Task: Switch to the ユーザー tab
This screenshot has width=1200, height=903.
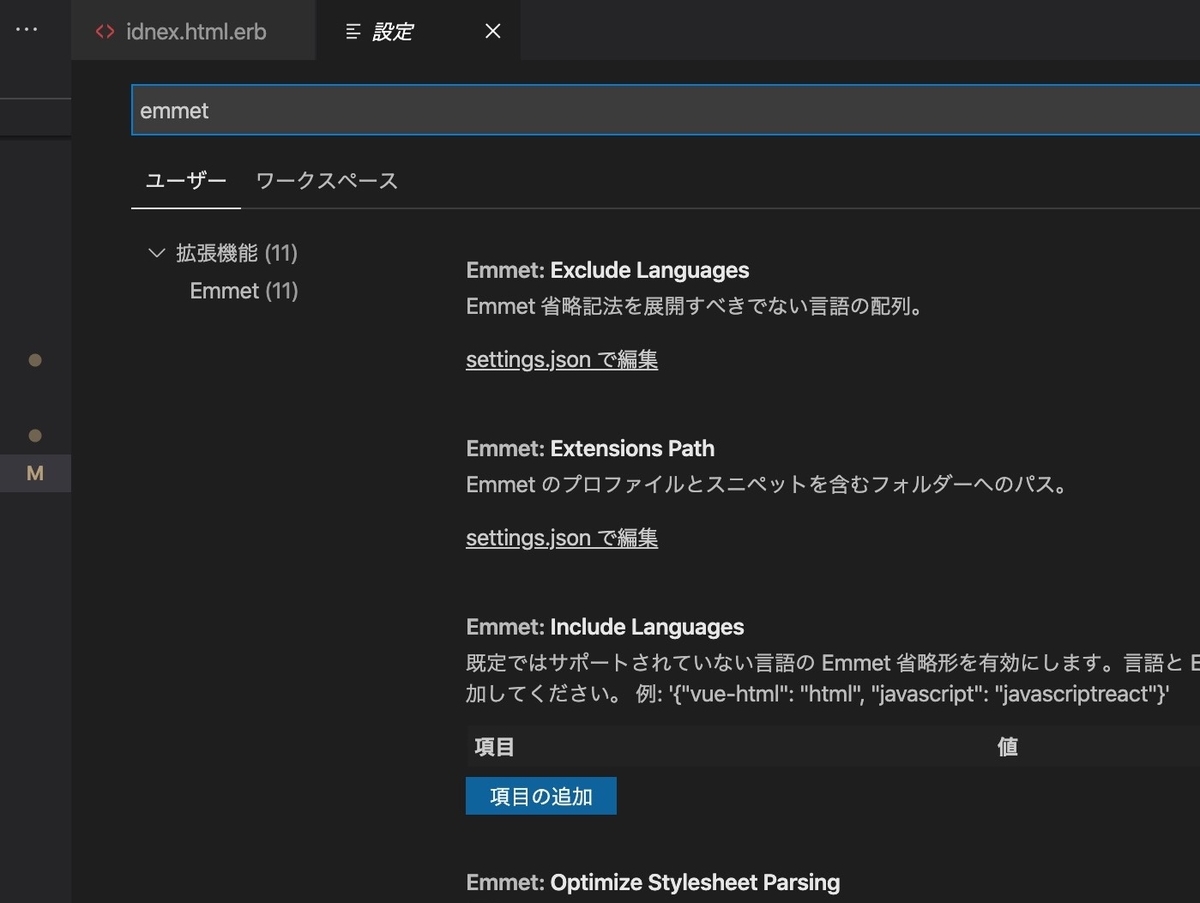Action: (185, 181)
